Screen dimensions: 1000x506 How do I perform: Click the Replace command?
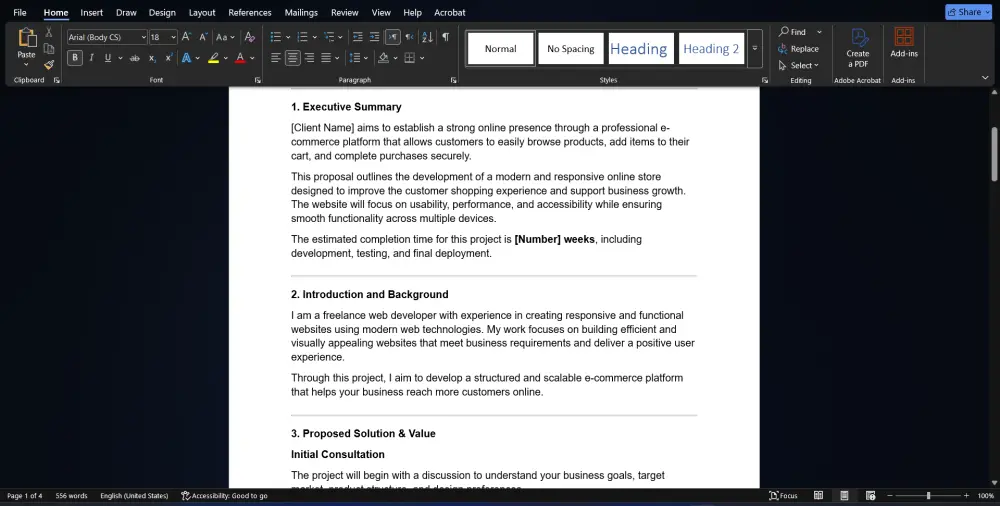pyautogui.click(x=798, y=48)
